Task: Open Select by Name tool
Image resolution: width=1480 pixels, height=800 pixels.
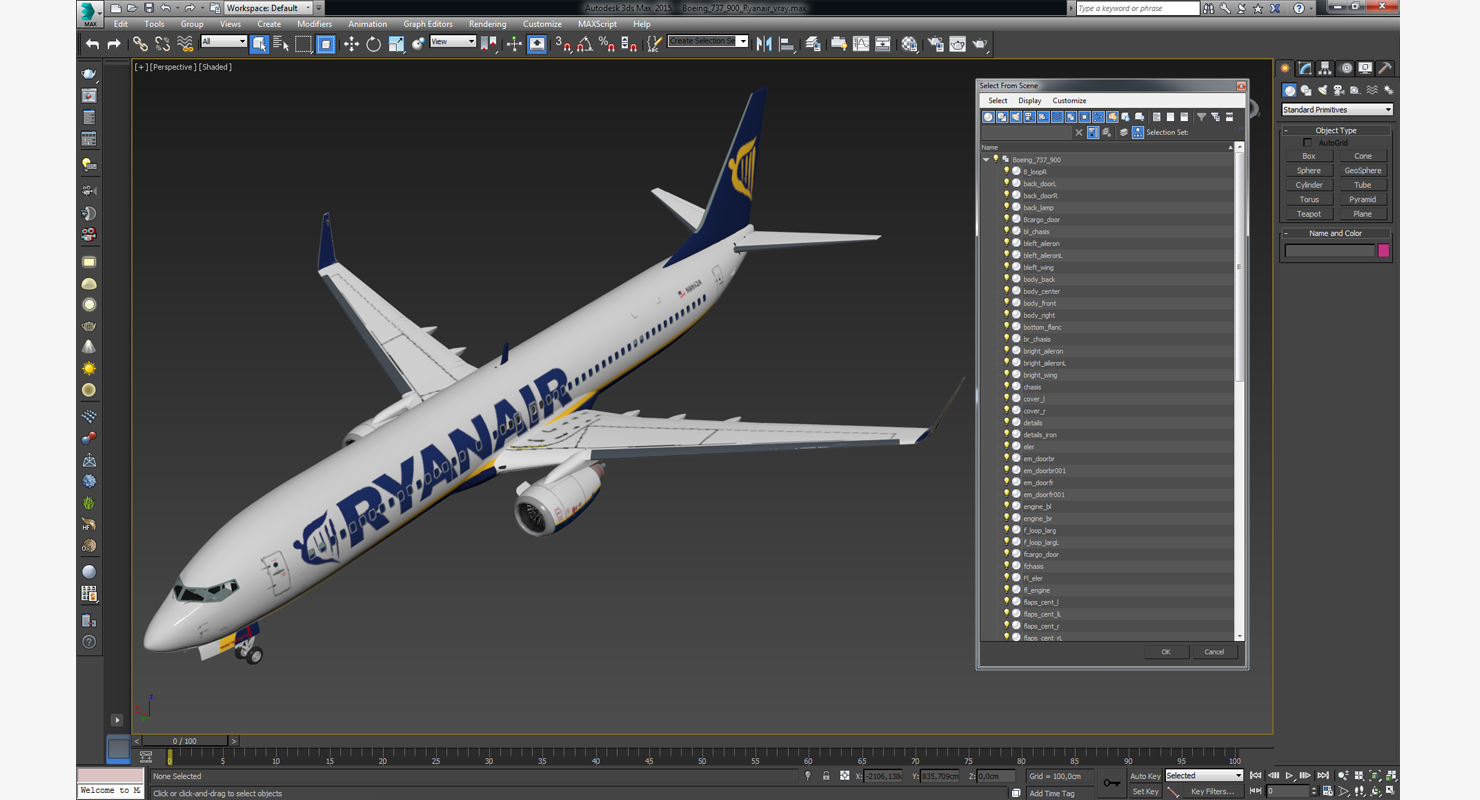Action: 281,44
